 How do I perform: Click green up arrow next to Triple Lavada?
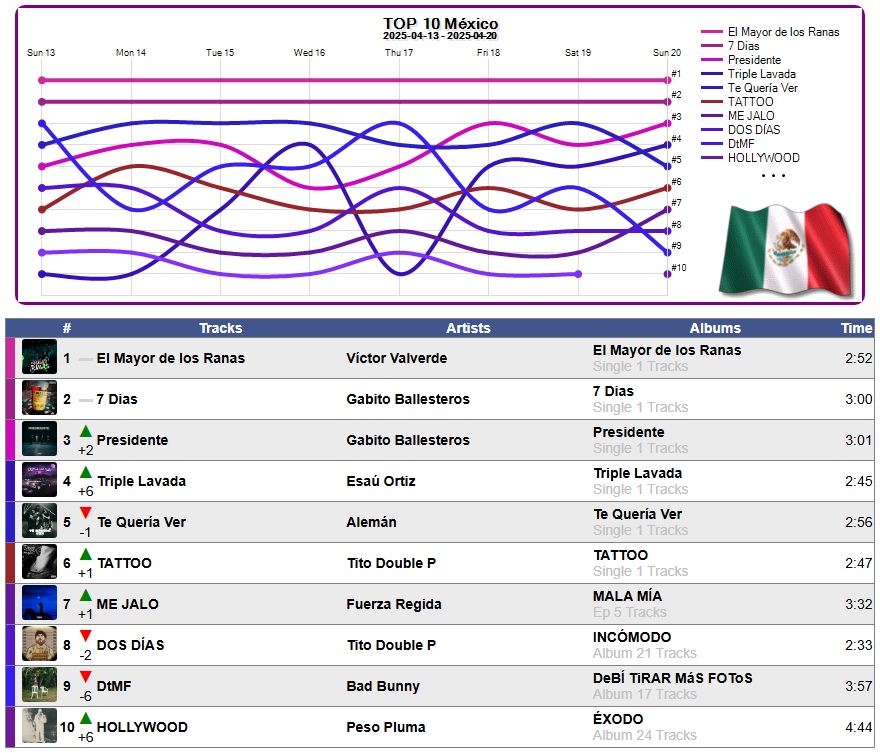(86, 472)
